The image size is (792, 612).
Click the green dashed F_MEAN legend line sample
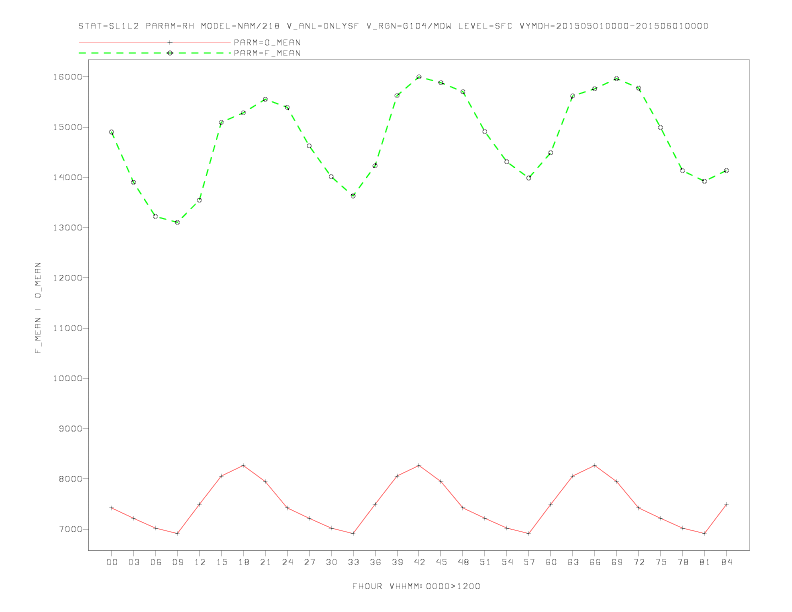(x=155, y=53)
